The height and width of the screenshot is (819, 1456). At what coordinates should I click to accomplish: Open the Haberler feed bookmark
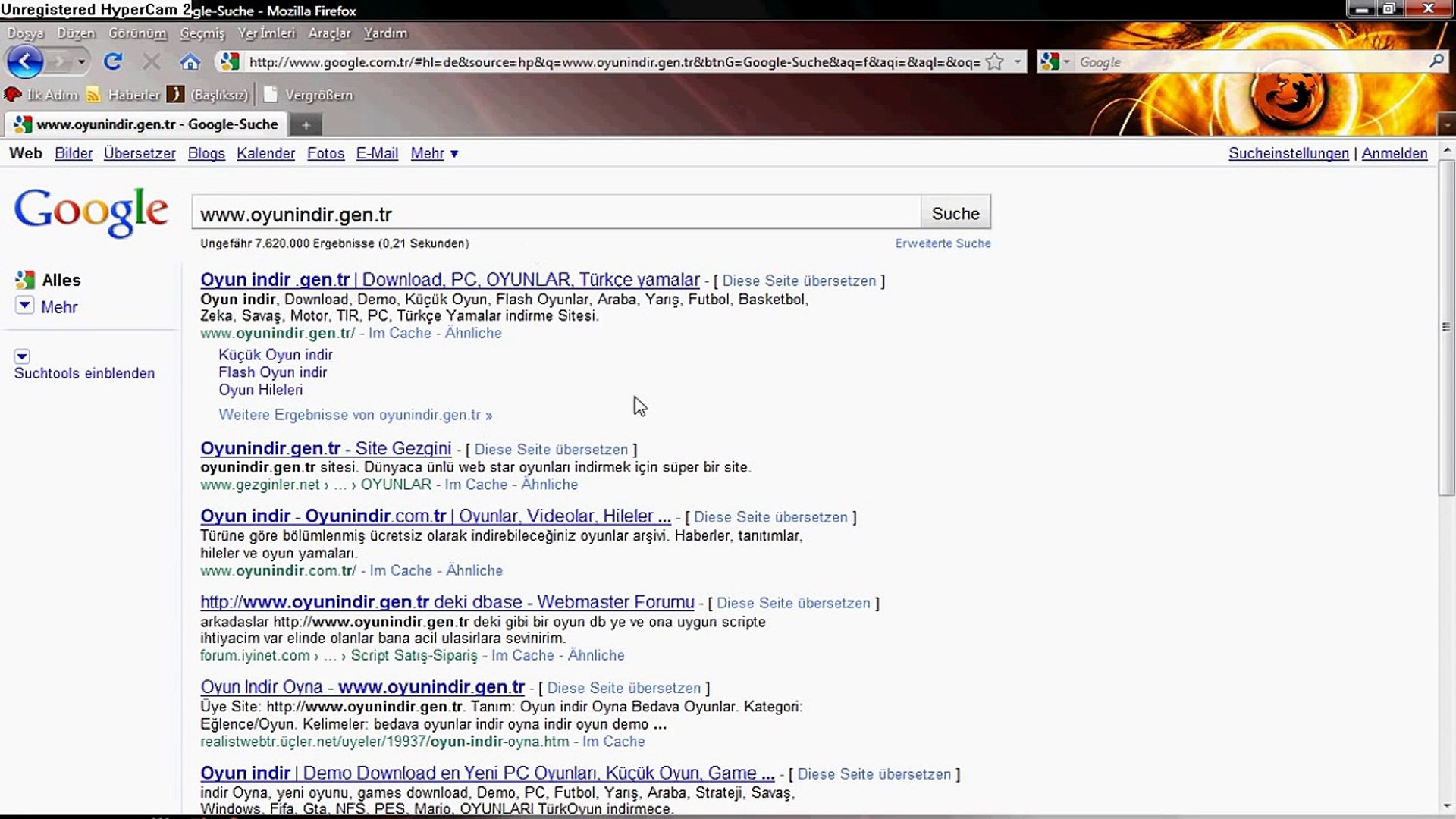[x=124, y=95]
